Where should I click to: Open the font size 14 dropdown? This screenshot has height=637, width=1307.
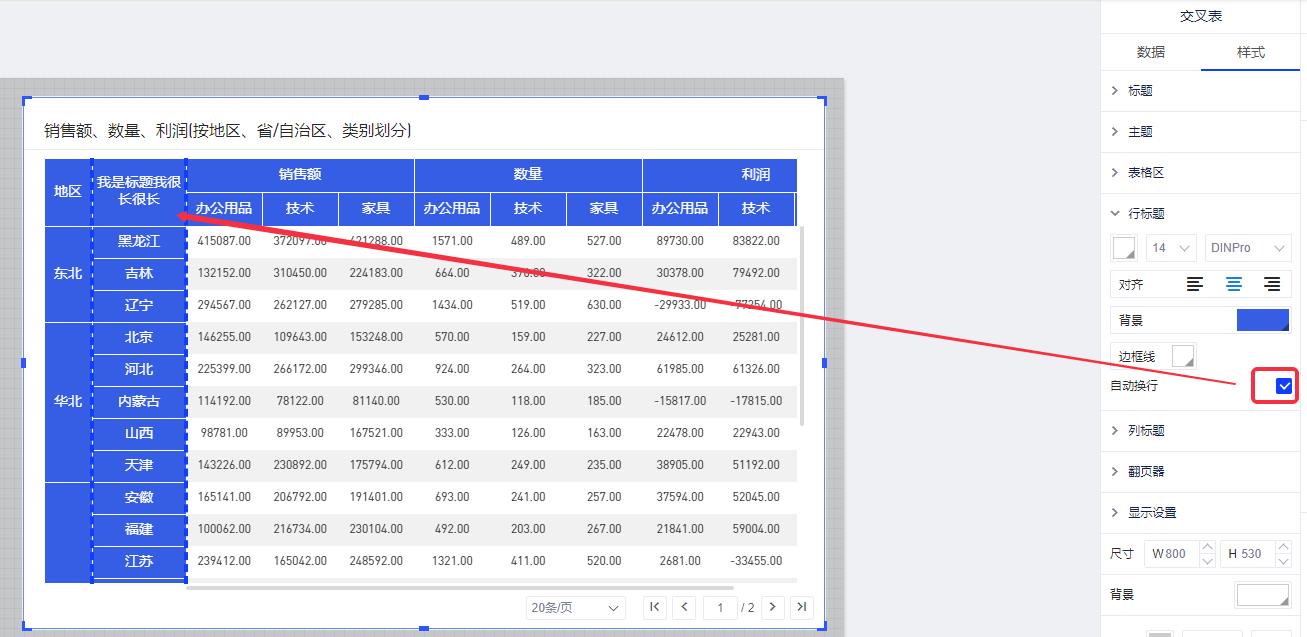pyautogui.click(x=1172, y=248)
